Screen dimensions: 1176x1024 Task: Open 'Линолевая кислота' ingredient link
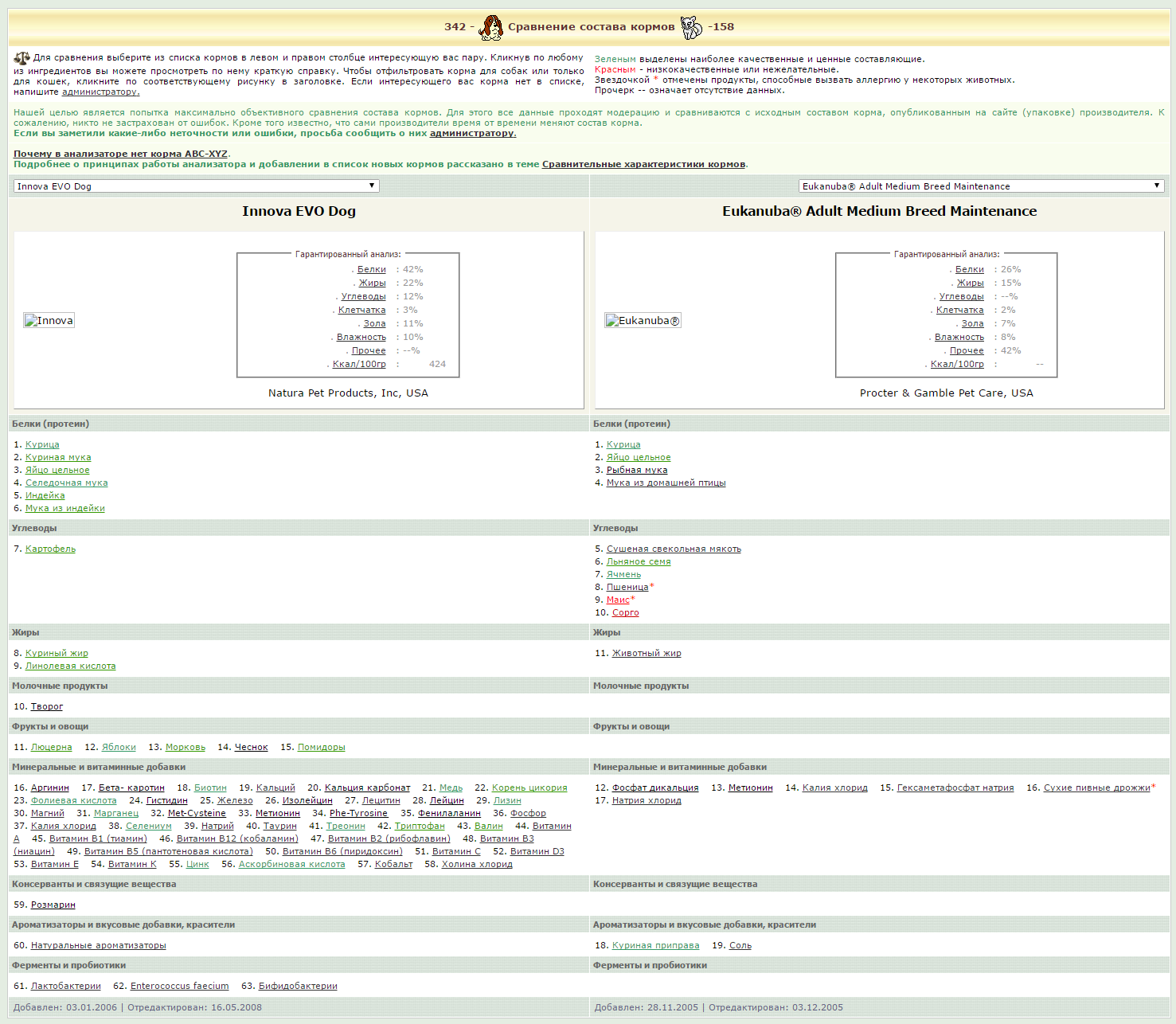point(71,666)
